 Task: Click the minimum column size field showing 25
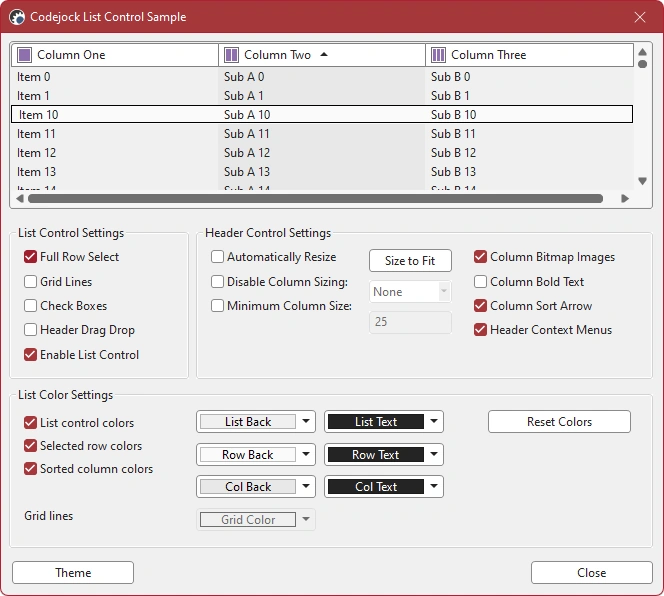[x=410, y=322]
